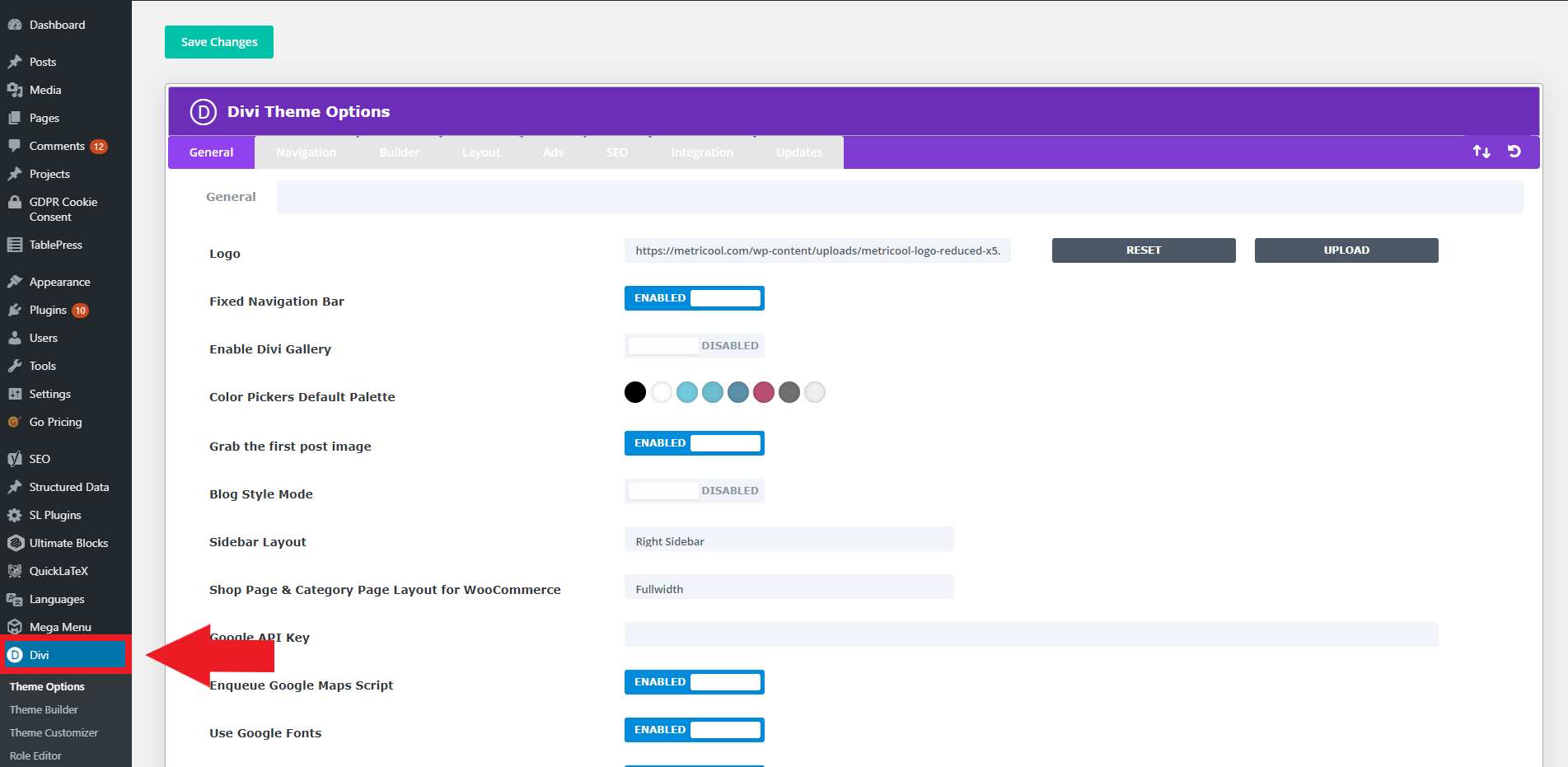The image size is (1568, 767).
Task: Toggle Enqueue Google Maps Script switch
Action: (695, 682)
